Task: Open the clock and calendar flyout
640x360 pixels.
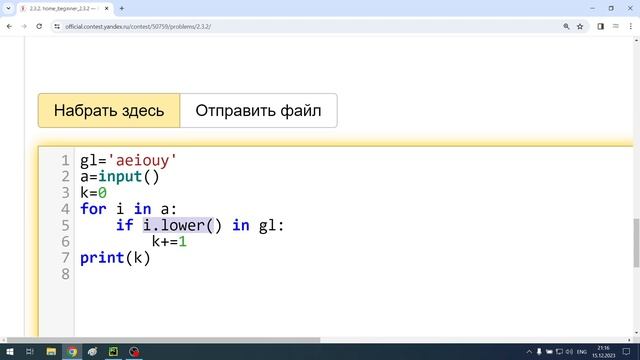Action: pos(604,351)
